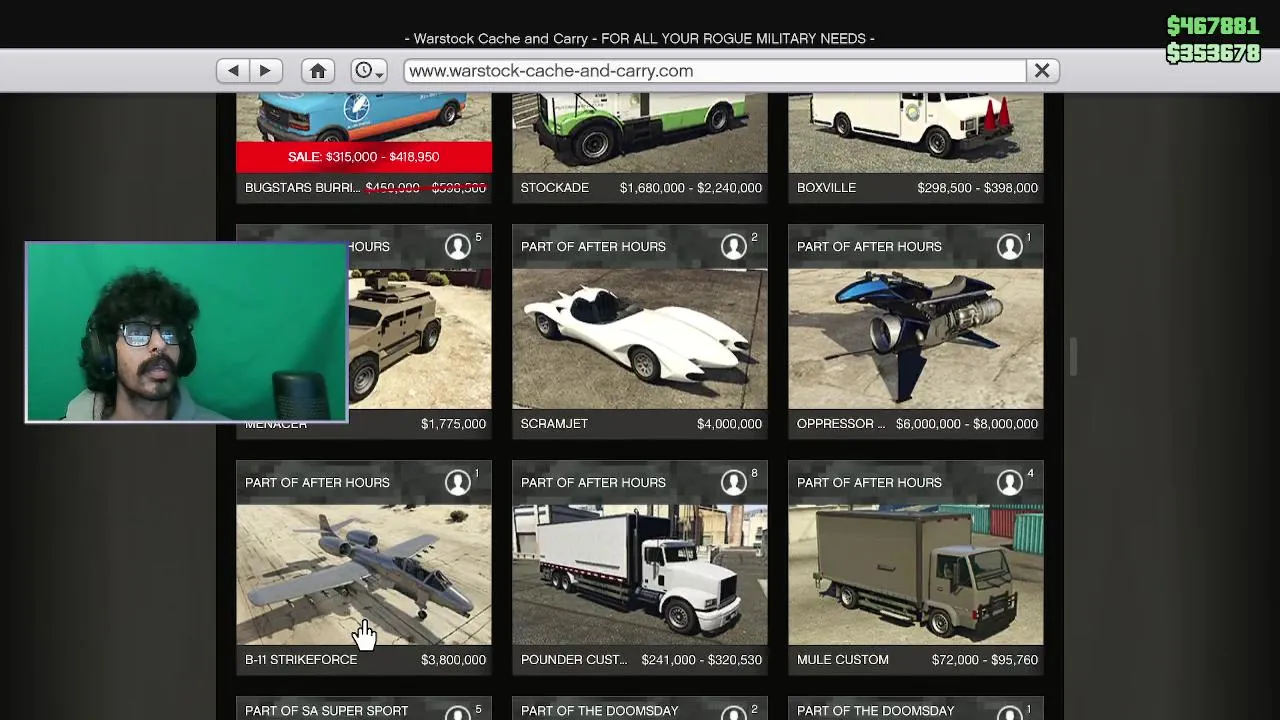1280x720 pixels.
Task: Click the Boxville $298,500 - $398,000 price
Action: tap(978, 188)
